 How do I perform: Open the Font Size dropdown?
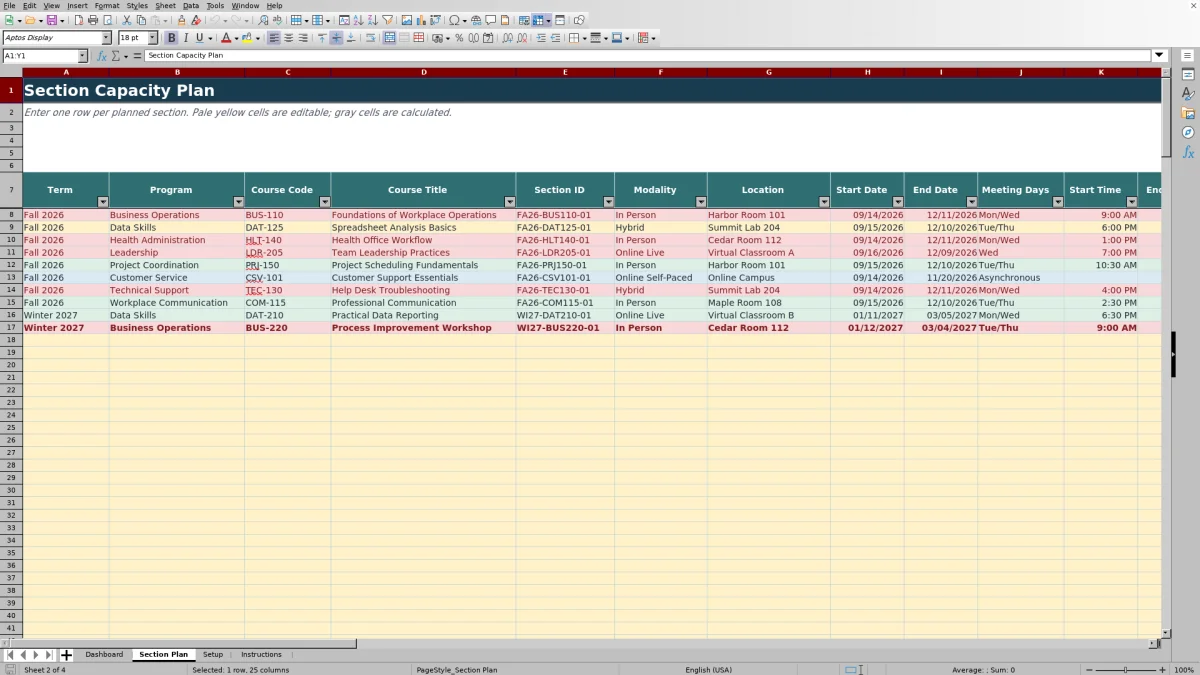[153, 38]
